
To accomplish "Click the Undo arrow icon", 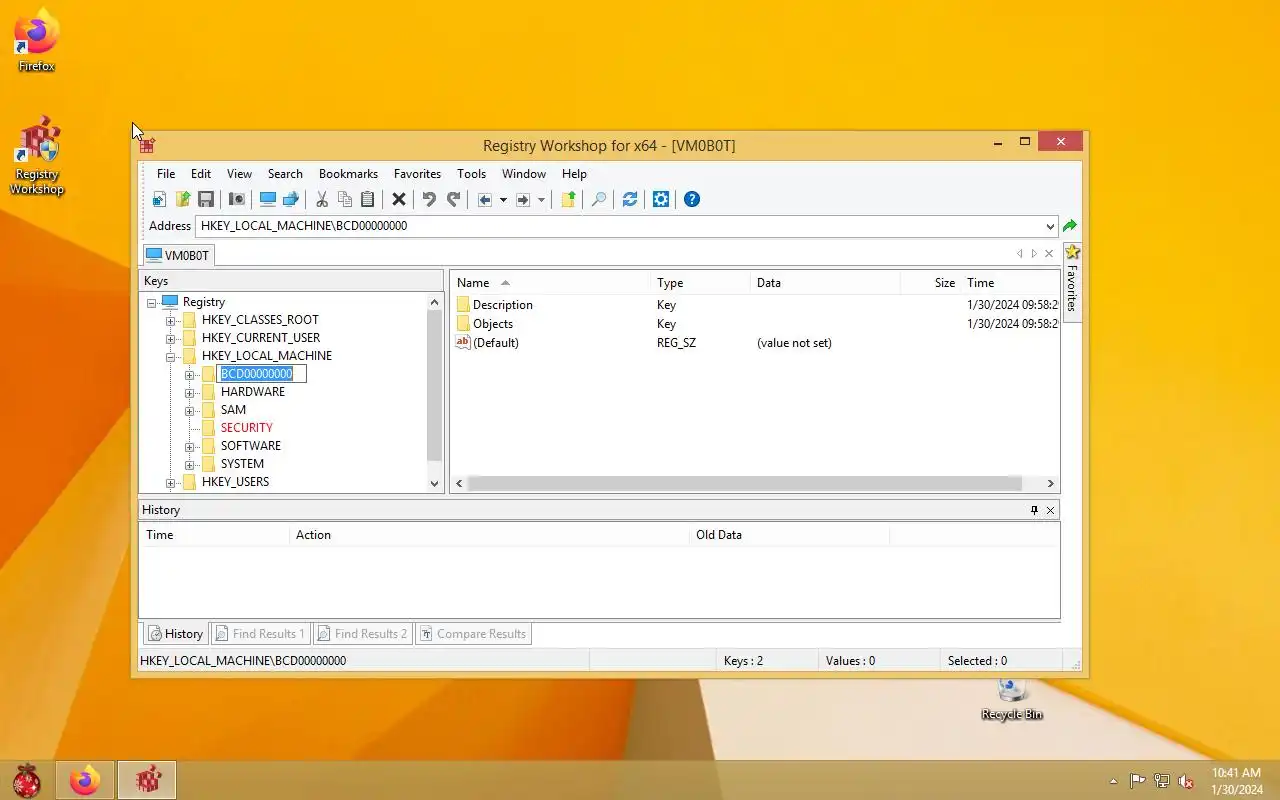I will pos(429,199).
